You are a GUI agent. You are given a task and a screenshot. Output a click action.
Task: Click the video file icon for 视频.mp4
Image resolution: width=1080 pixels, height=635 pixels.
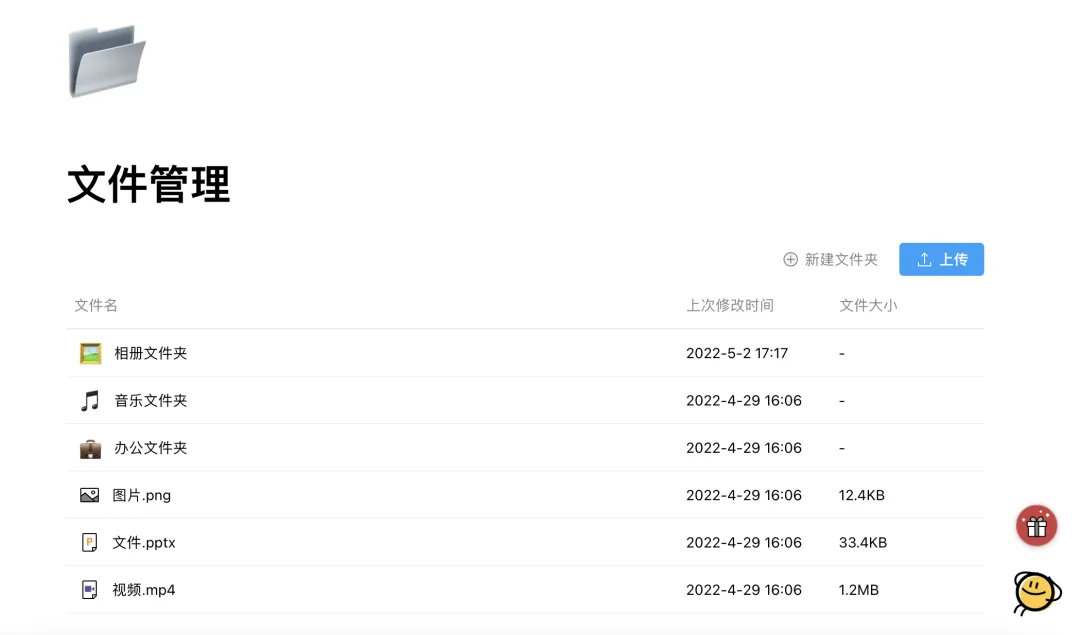(x=90, y=590)
